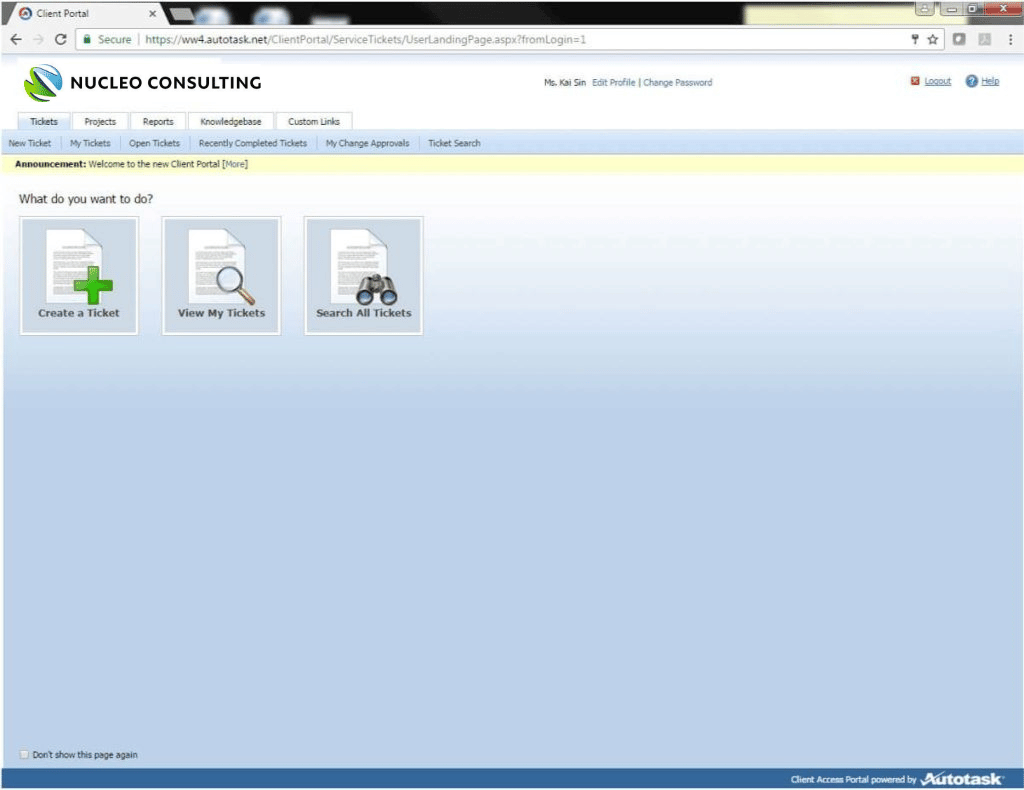The image size is (1024, 790).
Task: Select the Custom Links tab
Action: click(314, 122)
